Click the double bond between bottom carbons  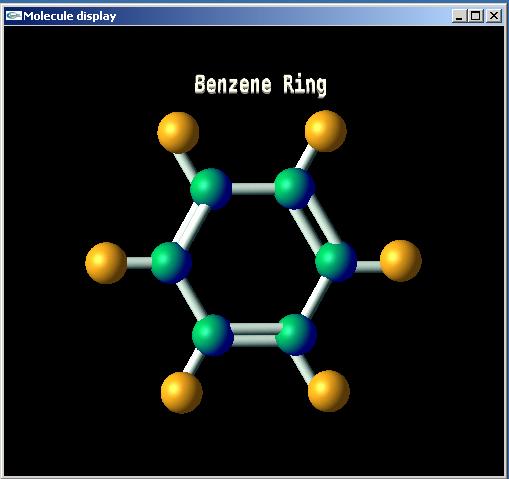[254, 335]
